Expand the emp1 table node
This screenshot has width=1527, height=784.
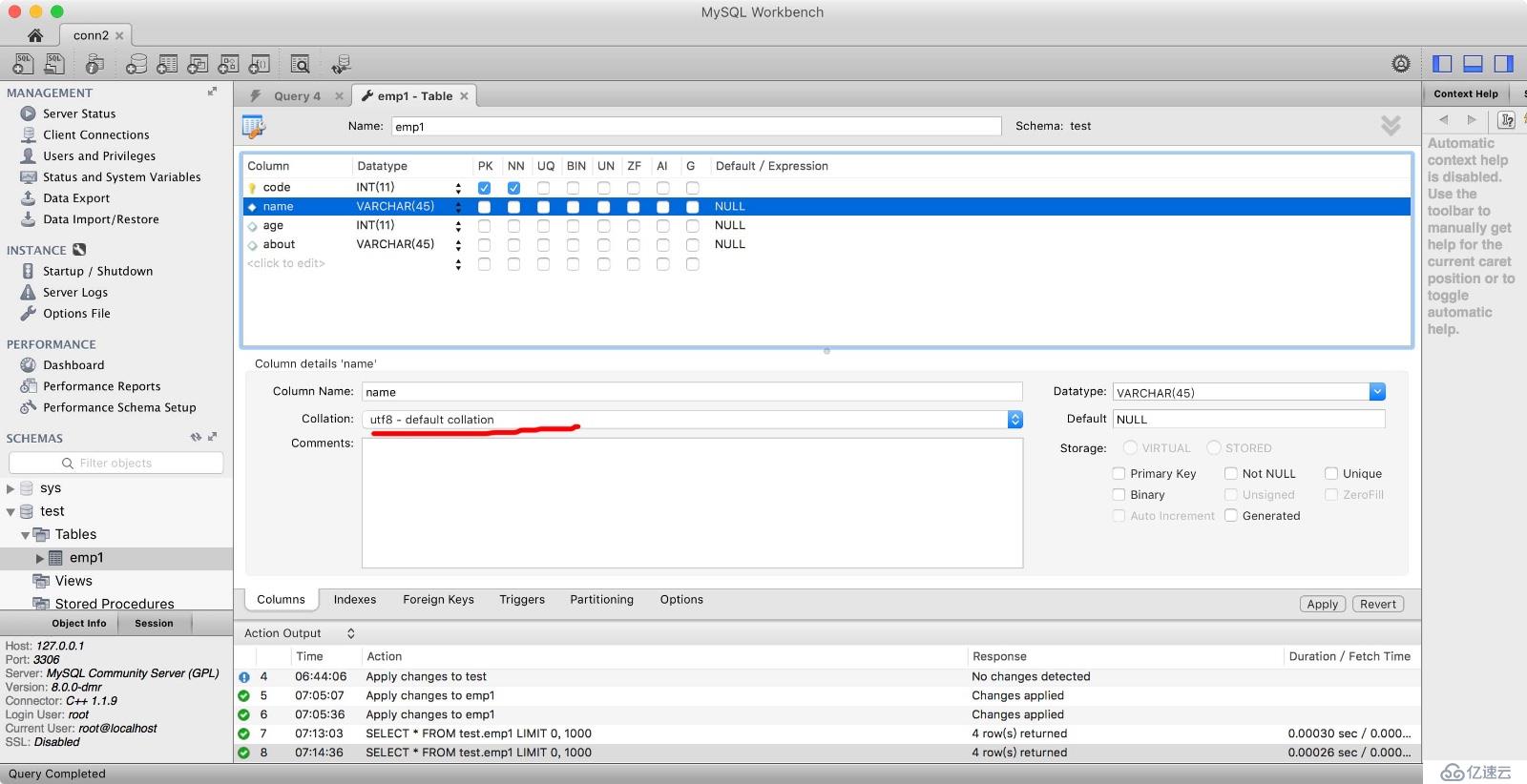point(40,558)
